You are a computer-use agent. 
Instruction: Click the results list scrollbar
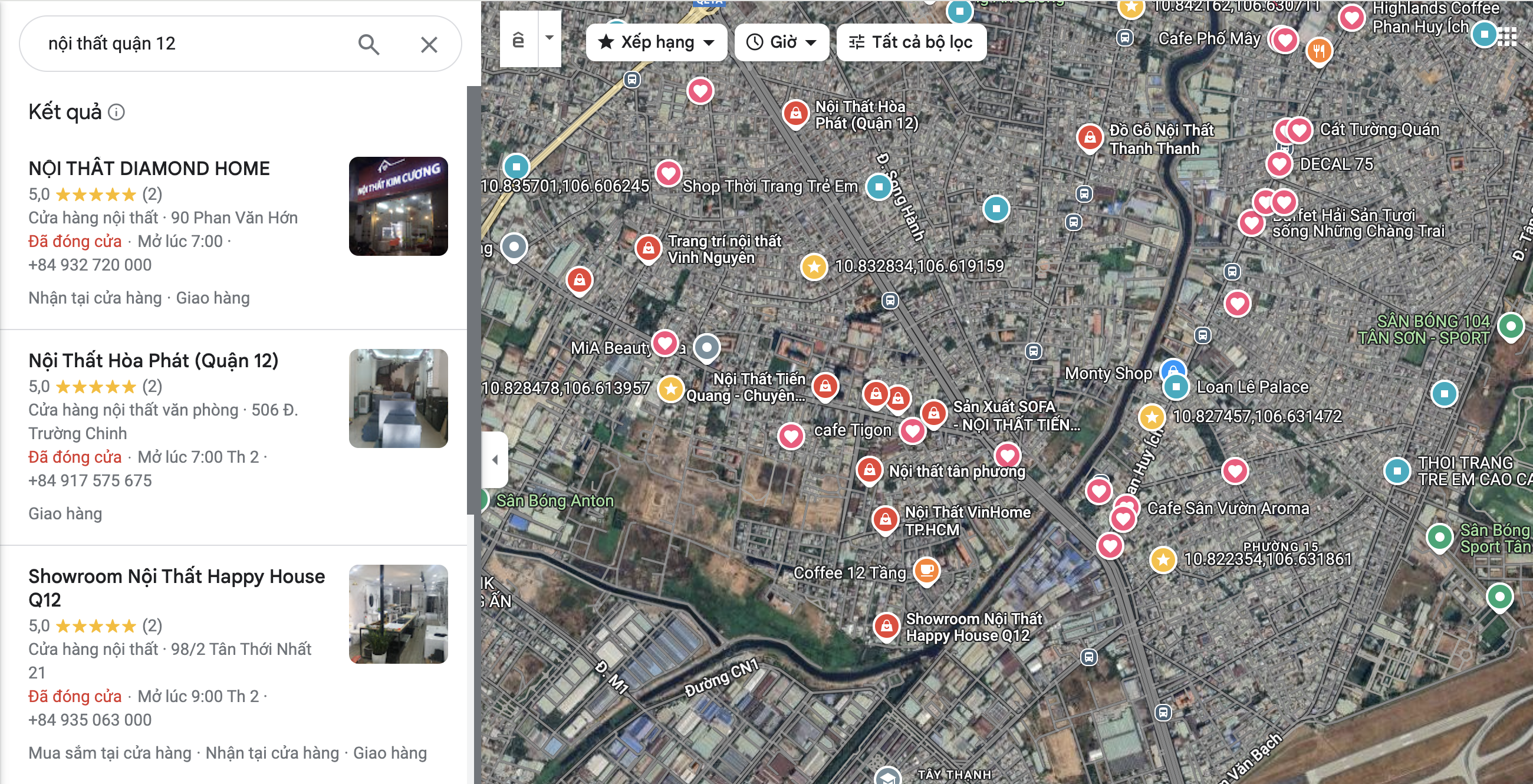473,301
